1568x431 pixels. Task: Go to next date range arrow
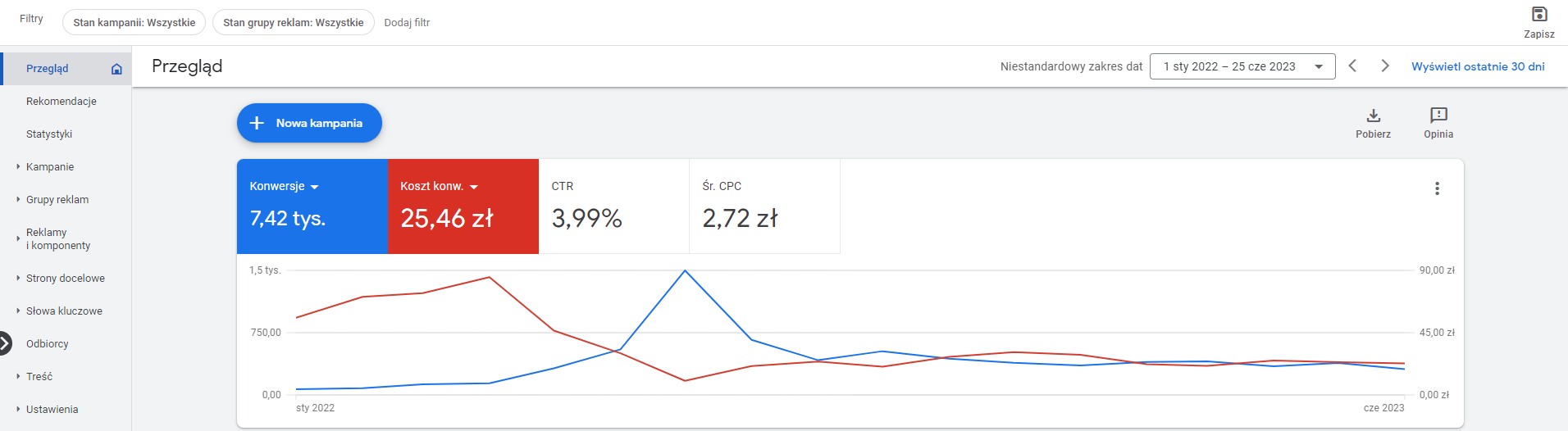pyautogui.click(x=1385, y=66)
